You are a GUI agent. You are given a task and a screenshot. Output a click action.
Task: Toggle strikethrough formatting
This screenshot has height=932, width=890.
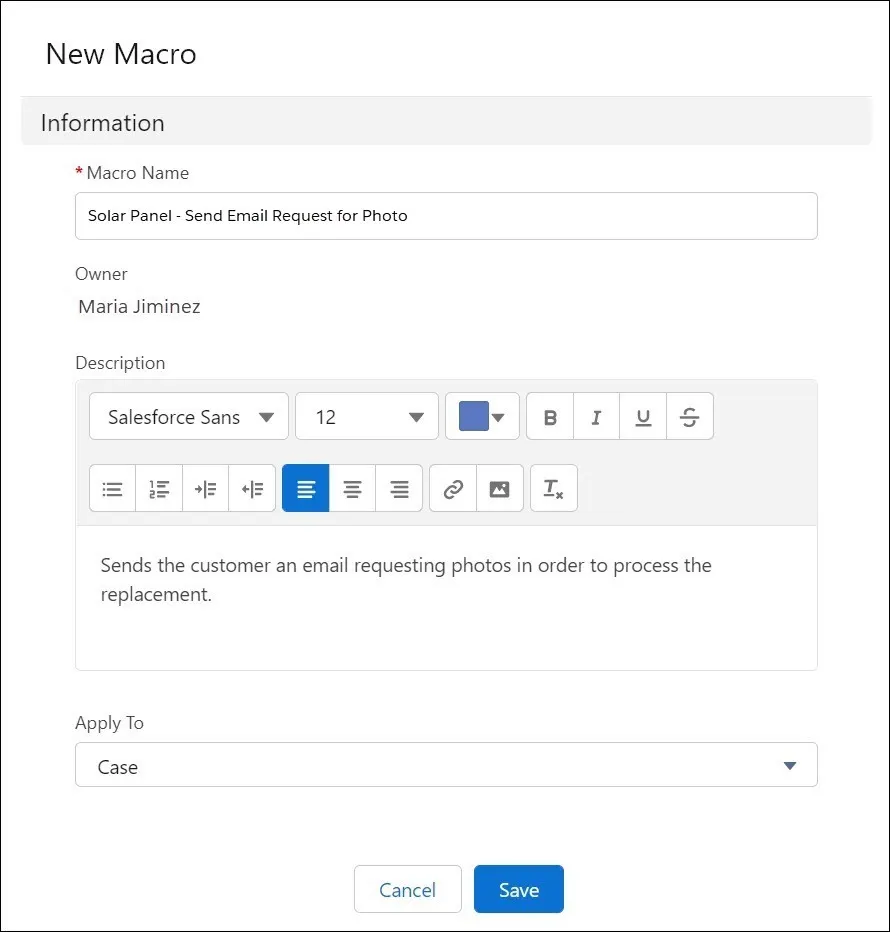(690, 417)
